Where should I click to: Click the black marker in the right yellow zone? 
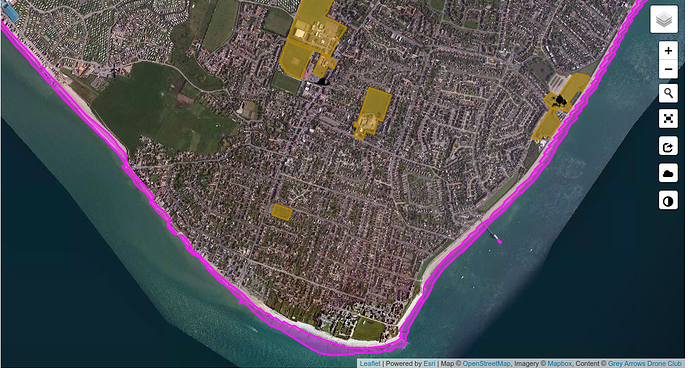(x=560, y=101)
